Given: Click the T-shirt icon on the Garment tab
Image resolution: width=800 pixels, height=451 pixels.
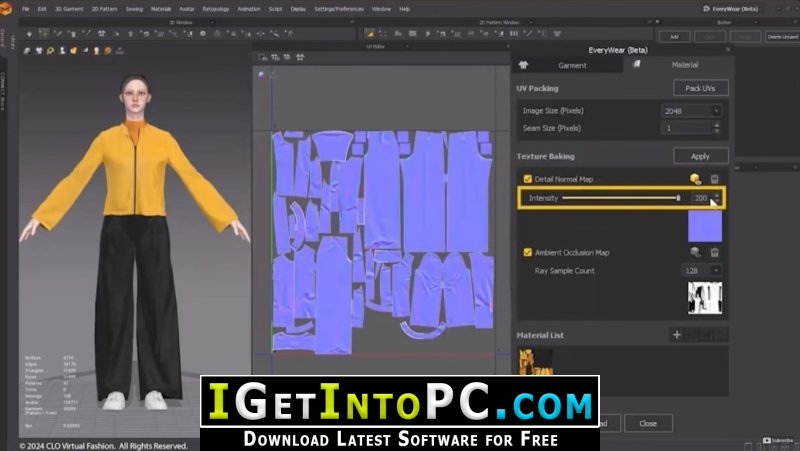Looking at the screenshot, I should coord(523,65).
